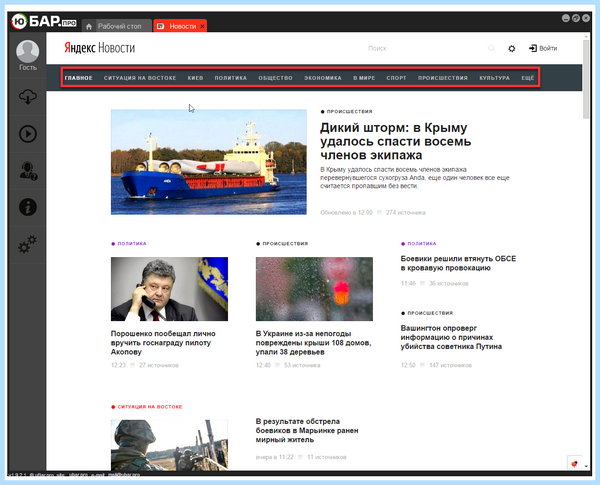Click the search magnifier icon
The width and height of the screenshot is (600, 485).
pyautogui.click(x=491, y=48)
